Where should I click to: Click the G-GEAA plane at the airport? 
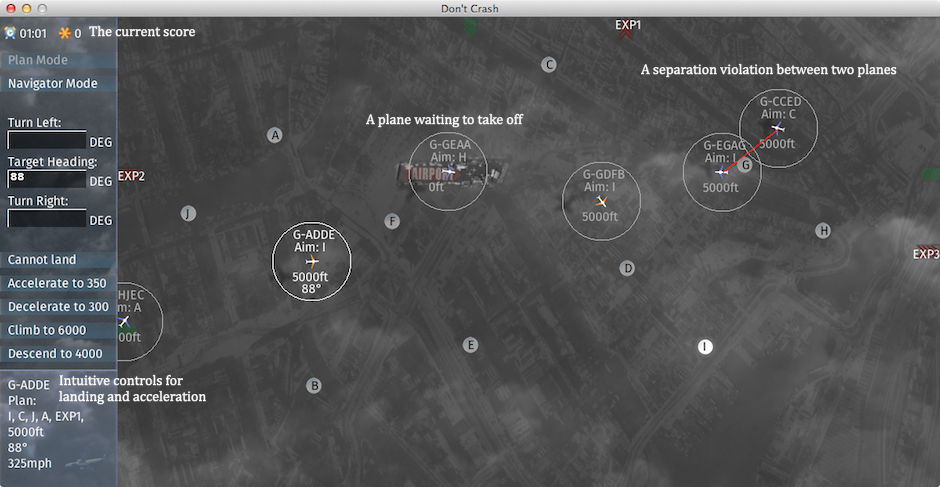(x=449, y=172)
